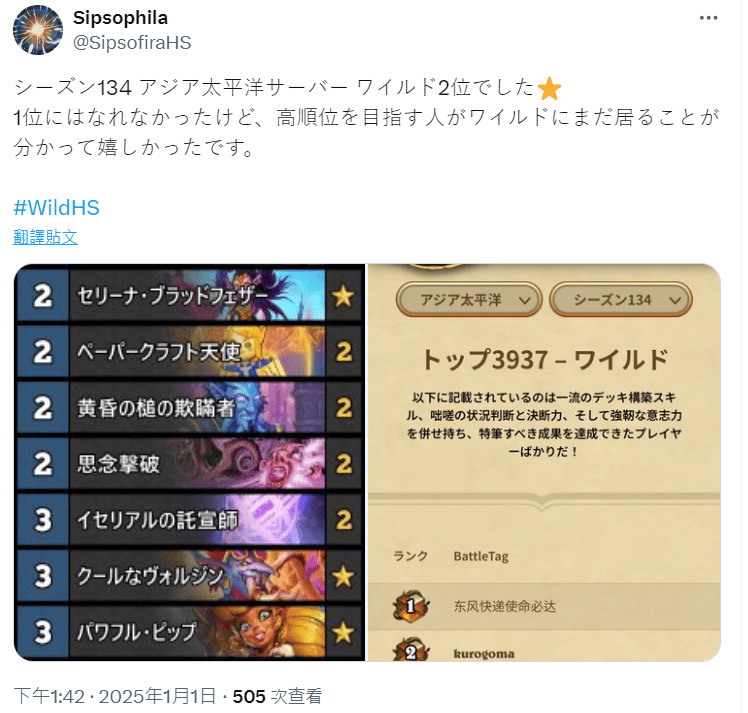Click the legendary star on クールなヴォルジン card
Viewport: 748px width, 713px height.
click(343, 577)
